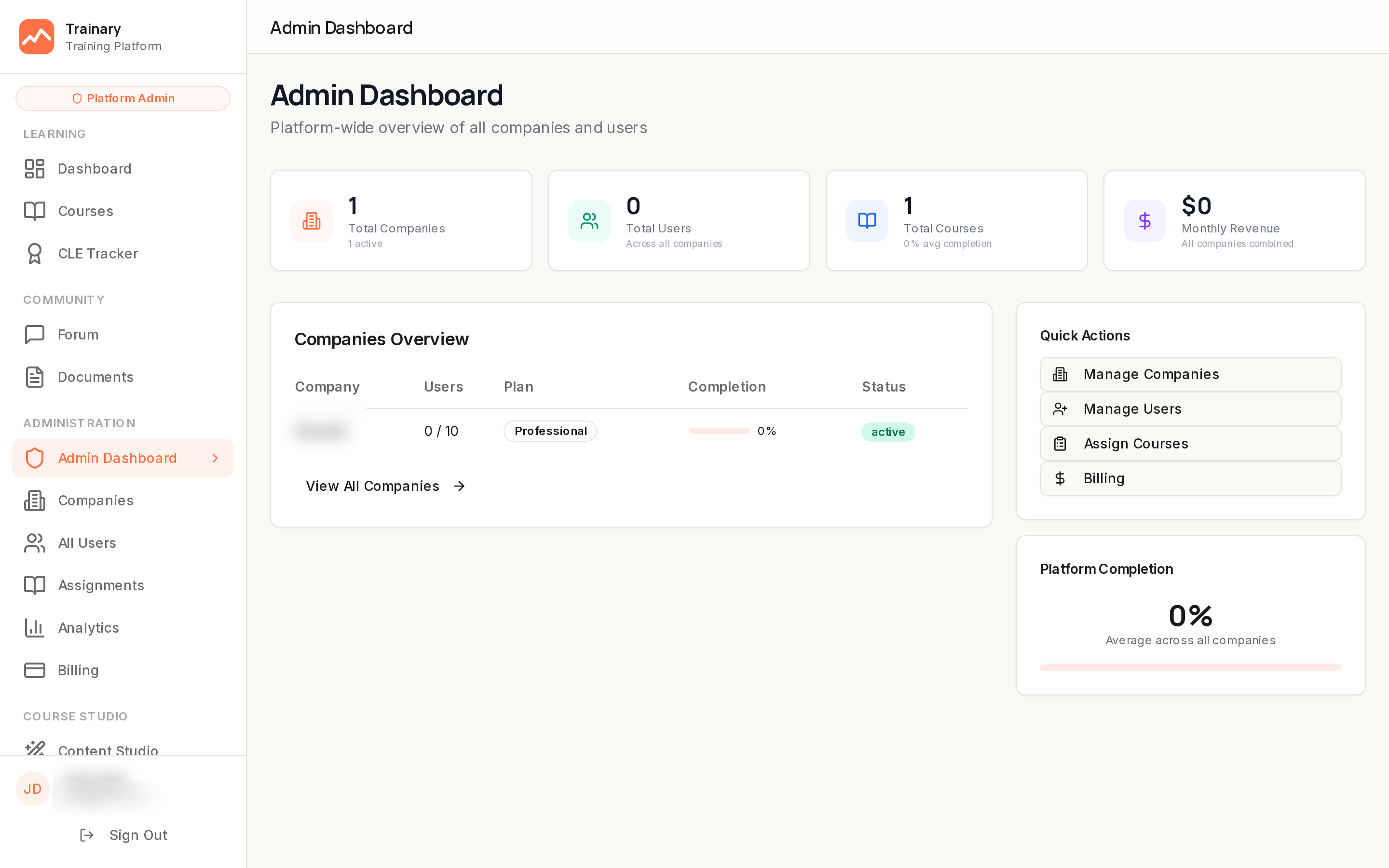Click the Company column header

tap(327, 387)
